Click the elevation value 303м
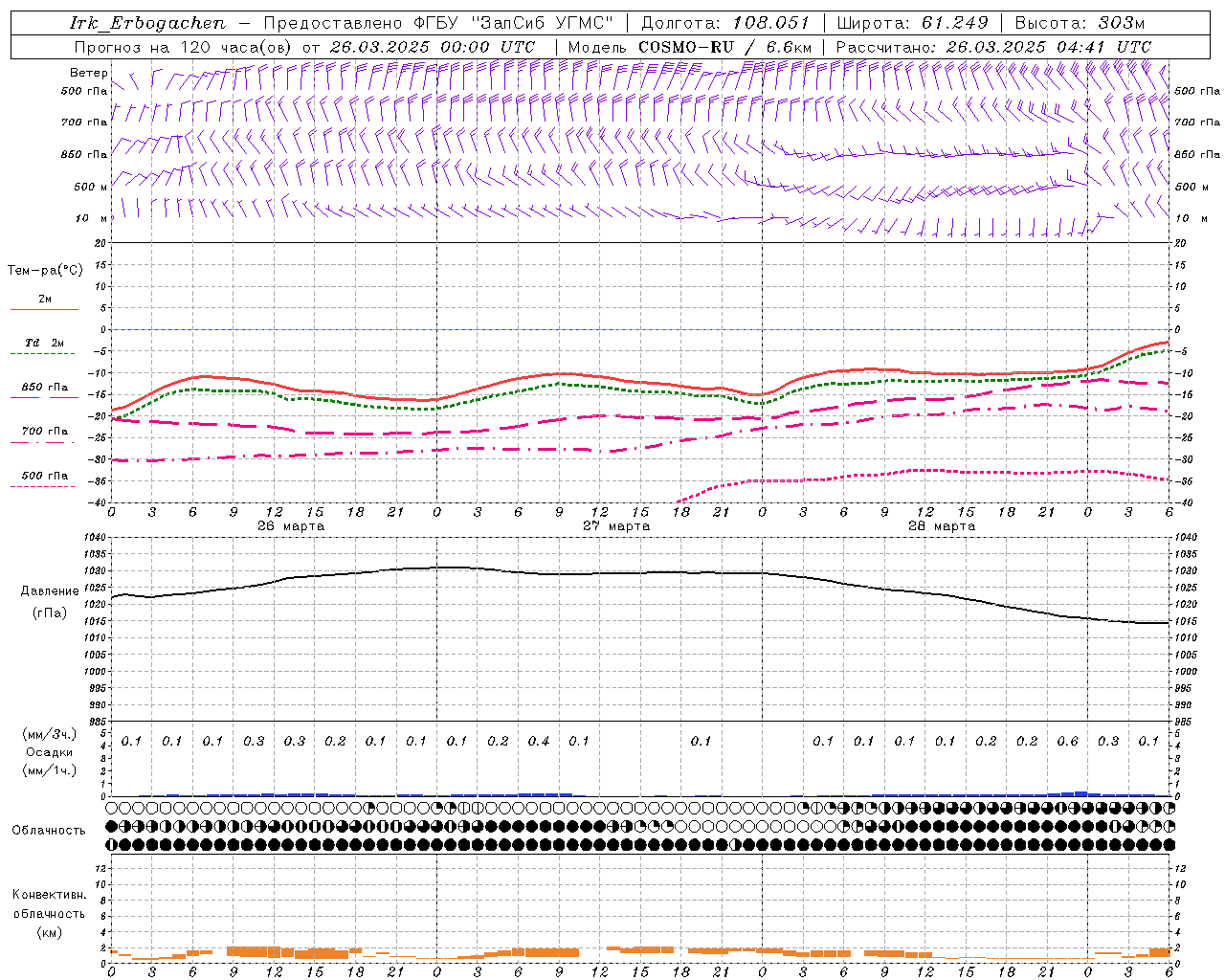Image resolution: width=1225 pixels, height=980 pixels. coord(1120,23)
